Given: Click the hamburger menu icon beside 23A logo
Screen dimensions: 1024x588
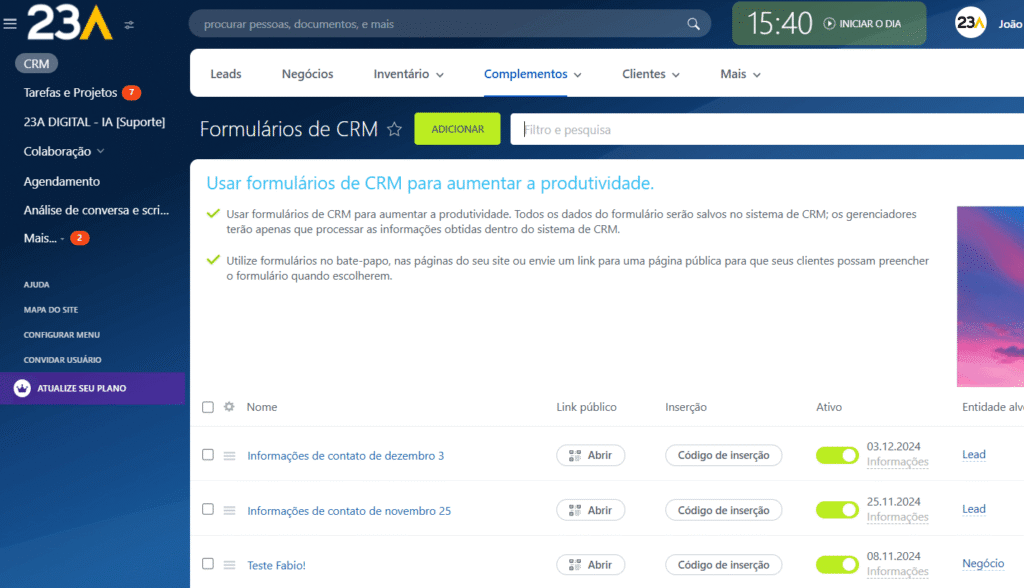Looking at the screenshot, I should tap(10, 23).
